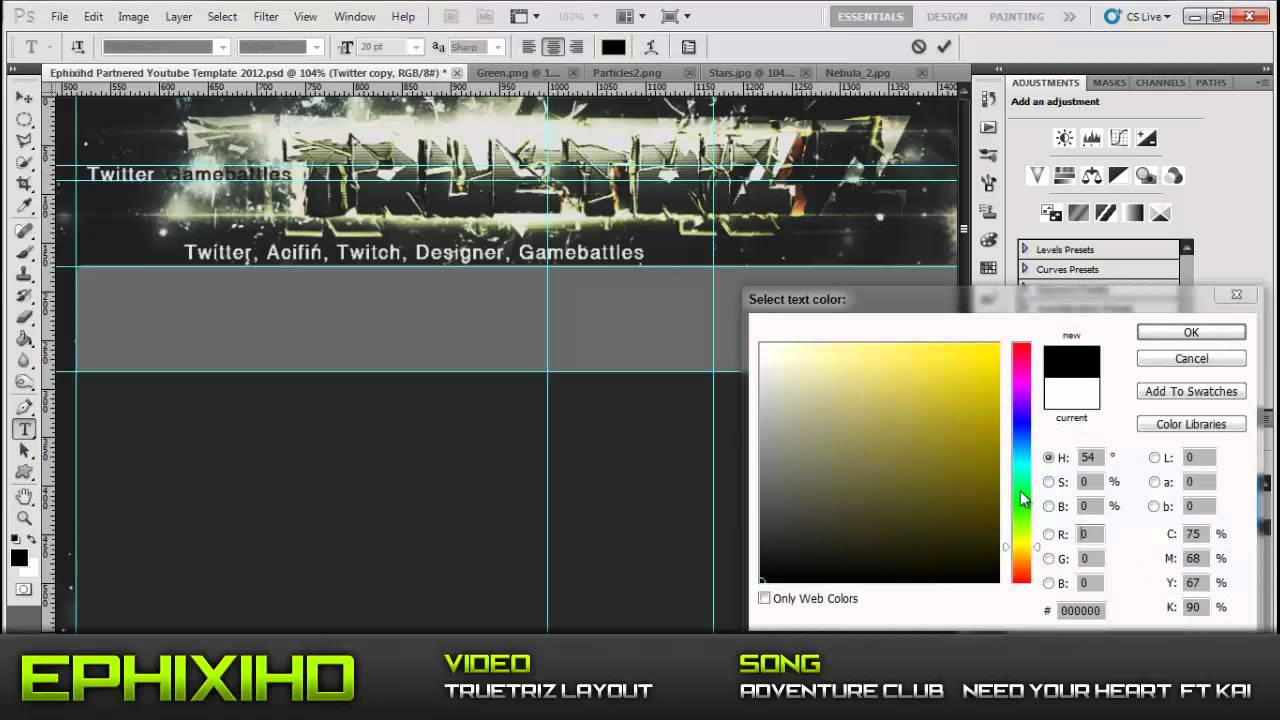Select the History Brush tool
The image size is (1280, 720).
[24, 297]
